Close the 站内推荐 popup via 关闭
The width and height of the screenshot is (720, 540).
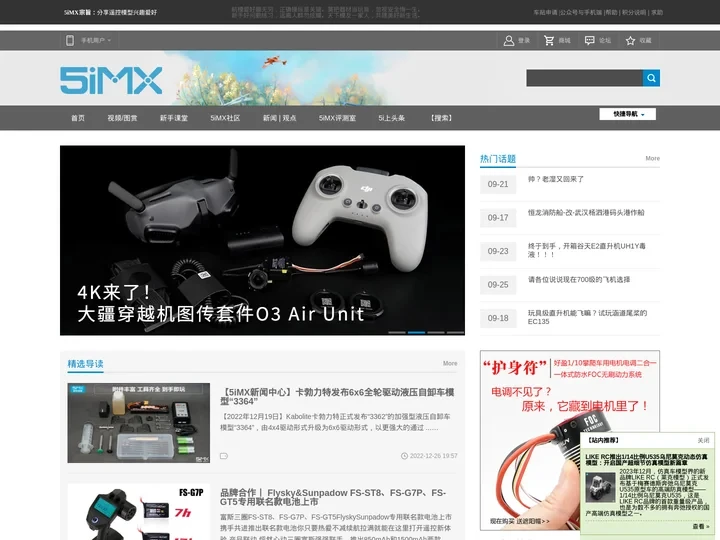(703, 440)
